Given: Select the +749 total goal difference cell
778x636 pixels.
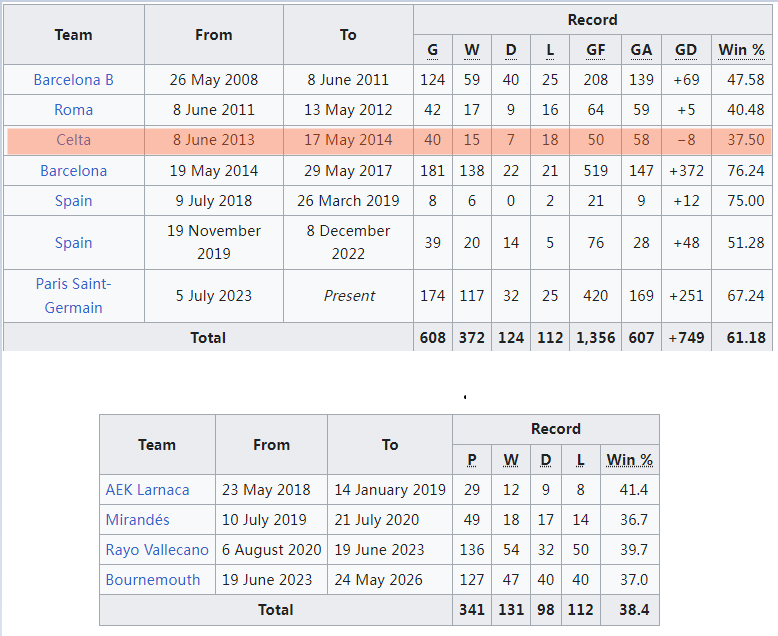Looking at the screenshot, I should [686, 338].
